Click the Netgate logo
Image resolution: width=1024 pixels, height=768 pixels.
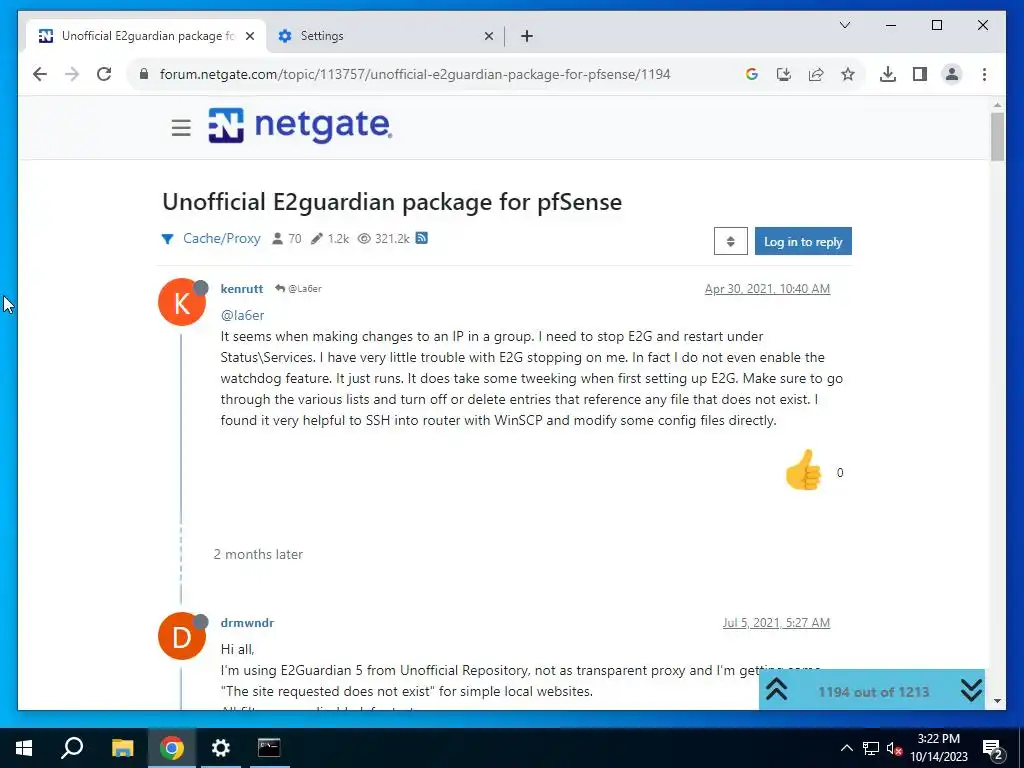tap(300, 125)
